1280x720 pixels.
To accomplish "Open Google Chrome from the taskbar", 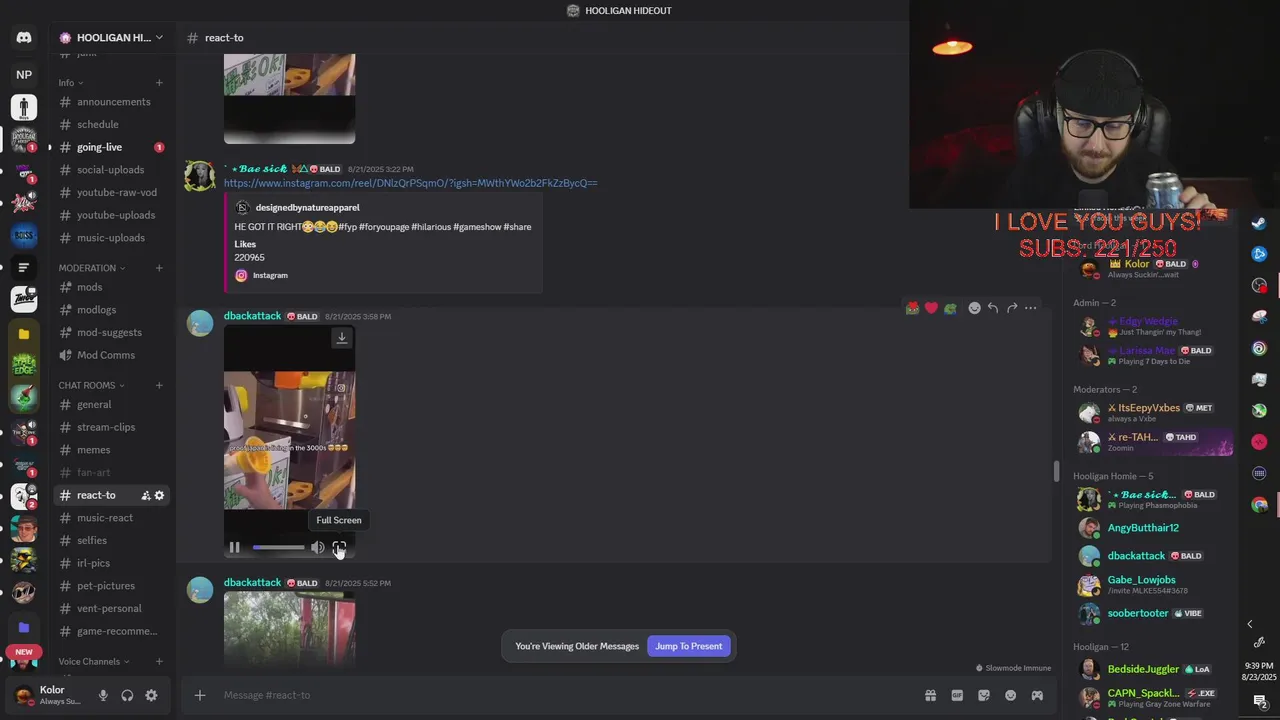I will tap(1259, 505).
